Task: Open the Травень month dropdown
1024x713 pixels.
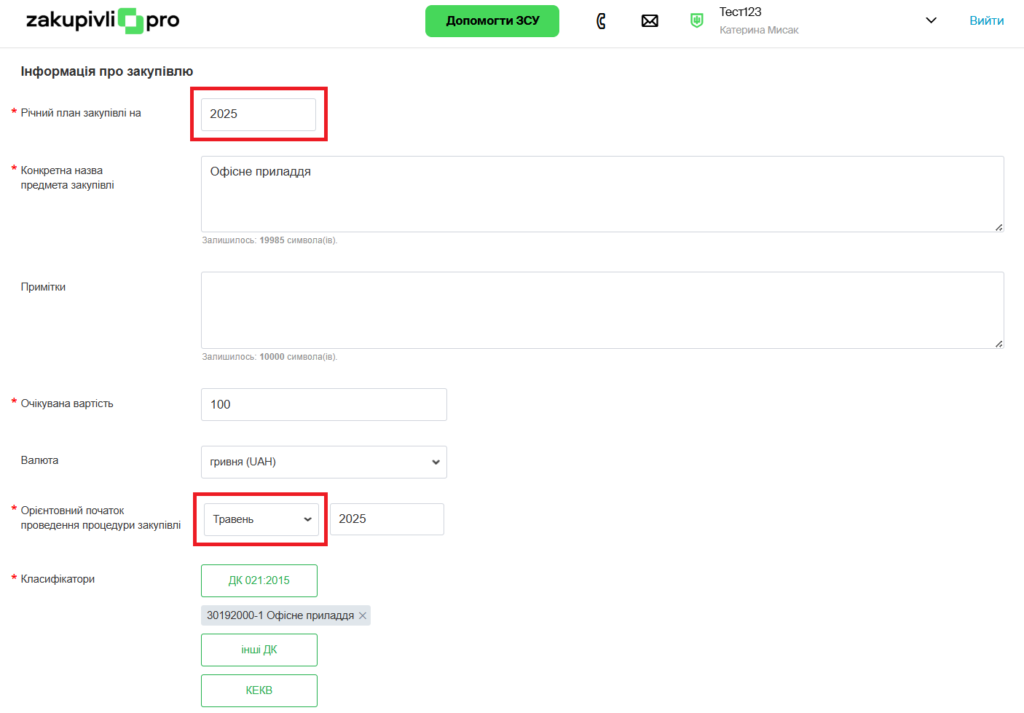Action: tap(261, 520)
